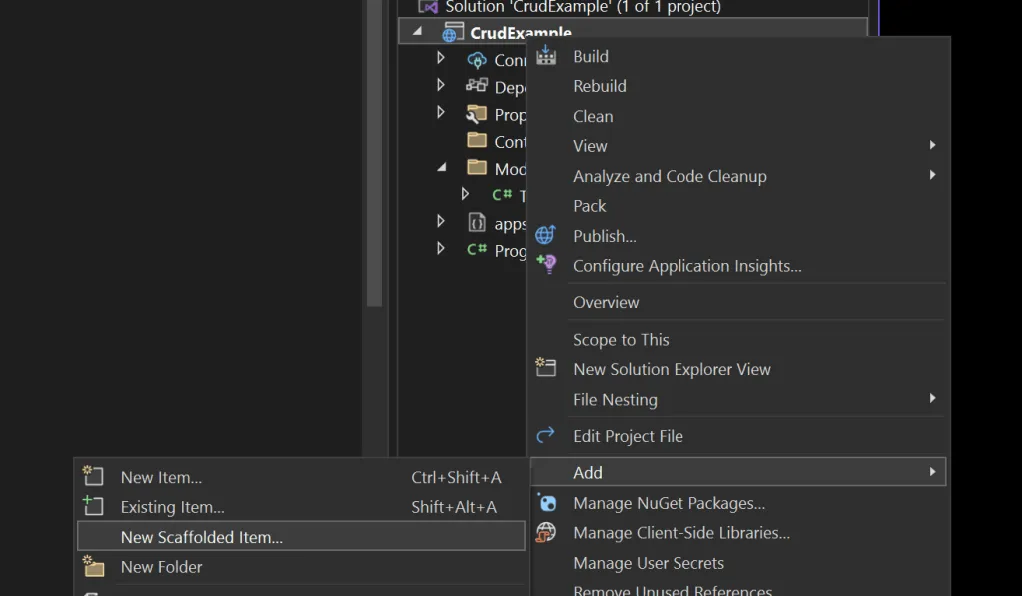Open the File Nesting submenu arrow

point(933,398)
